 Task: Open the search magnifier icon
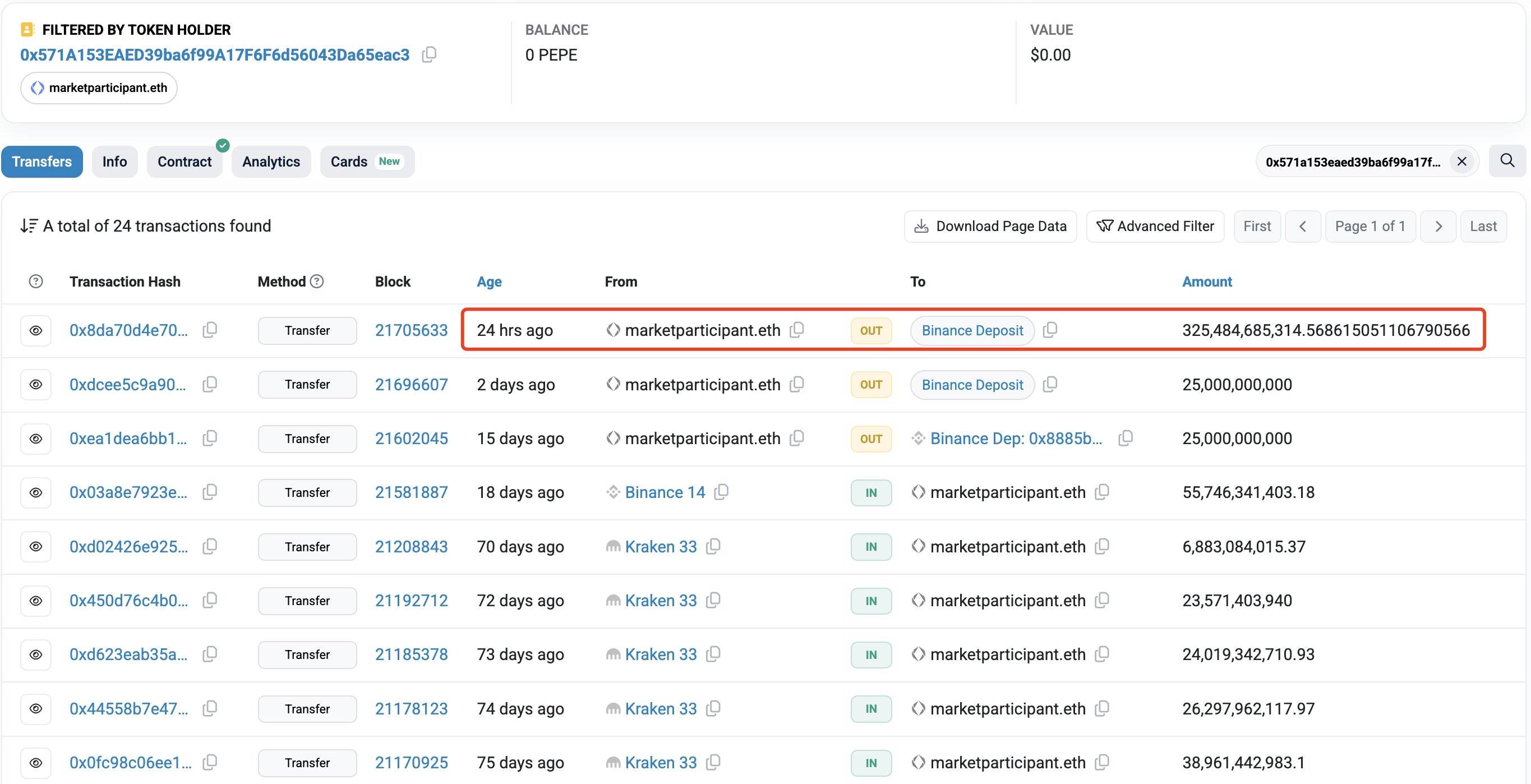pyautogui.click(x=1507, y=160)
